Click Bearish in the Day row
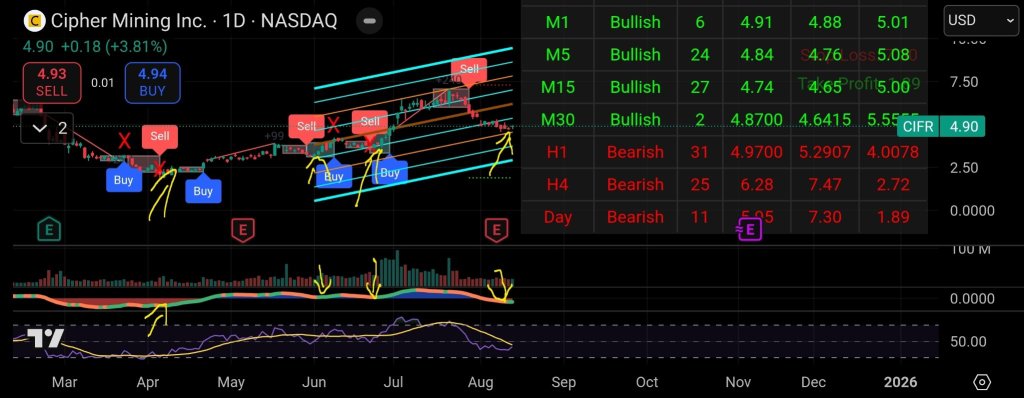1024x398 pixels. point(635,217)
